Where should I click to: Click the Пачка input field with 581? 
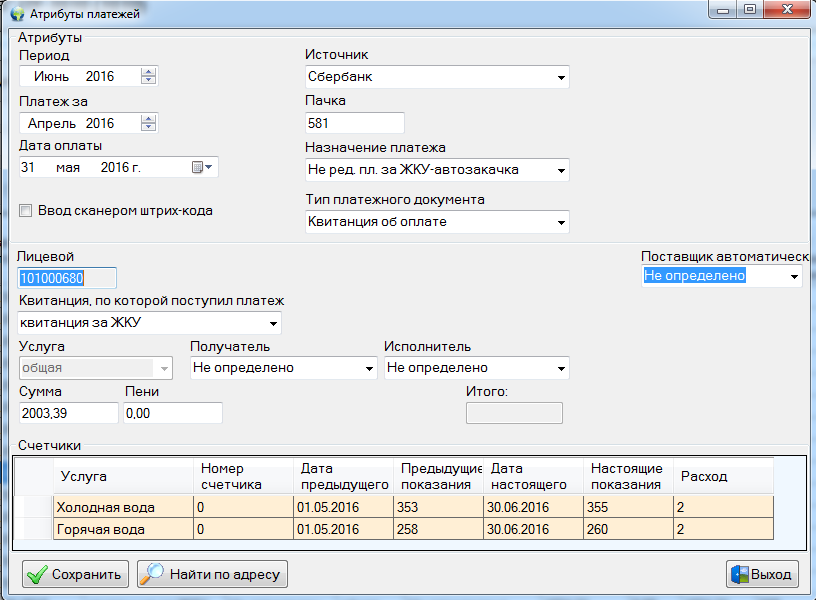pos(354,123)
